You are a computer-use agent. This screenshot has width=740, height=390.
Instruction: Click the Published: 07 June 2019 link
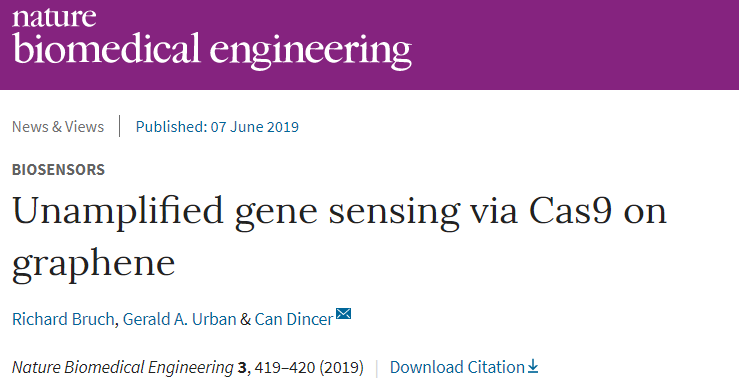(x=217, y=127)
